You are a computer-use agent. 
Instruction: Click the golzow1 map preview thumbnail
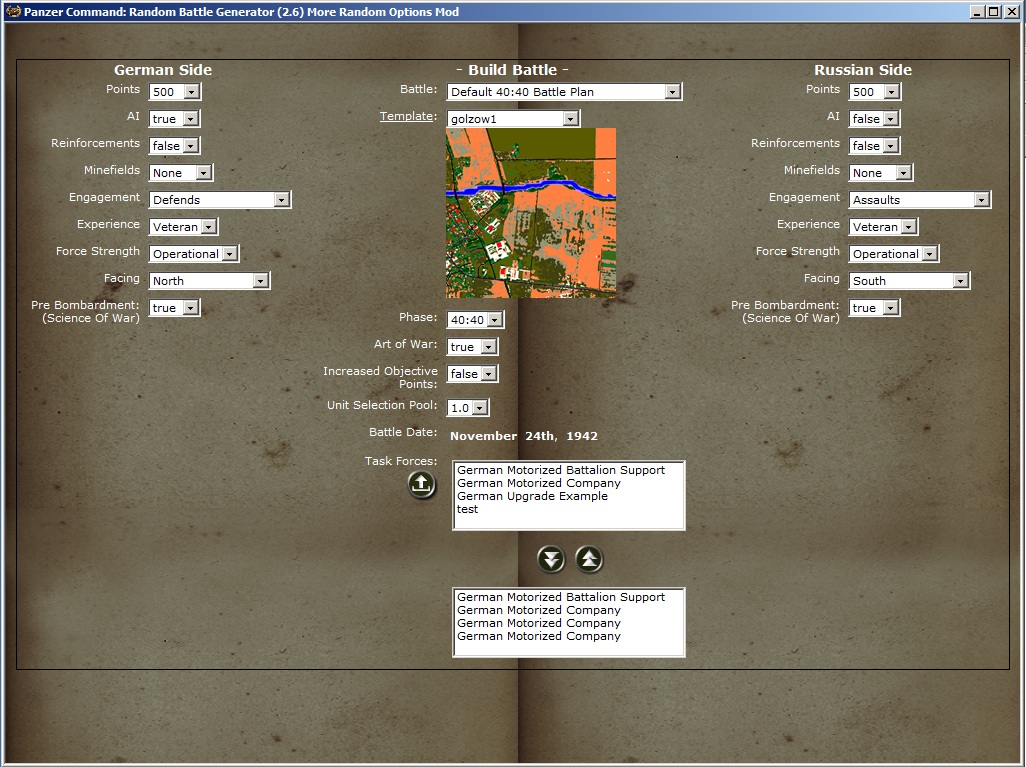click(x=531, y=213)
